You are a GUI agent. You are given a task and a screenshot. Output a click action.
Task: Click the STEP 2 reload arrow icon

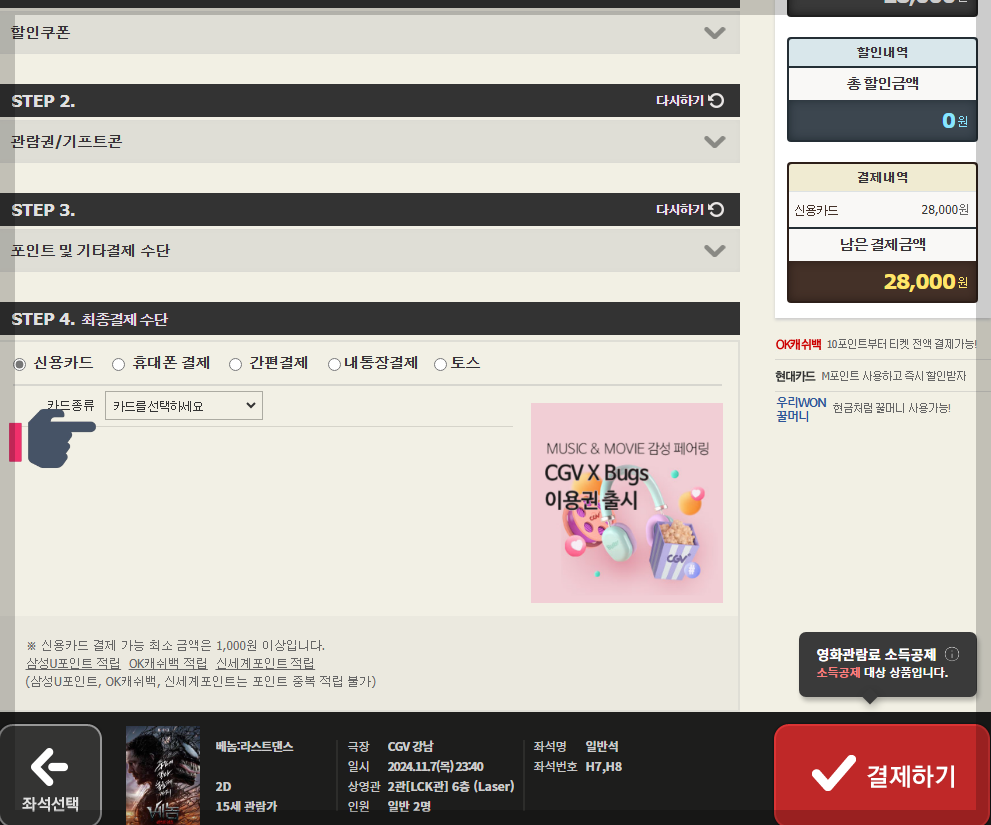[x=716, y=101]
